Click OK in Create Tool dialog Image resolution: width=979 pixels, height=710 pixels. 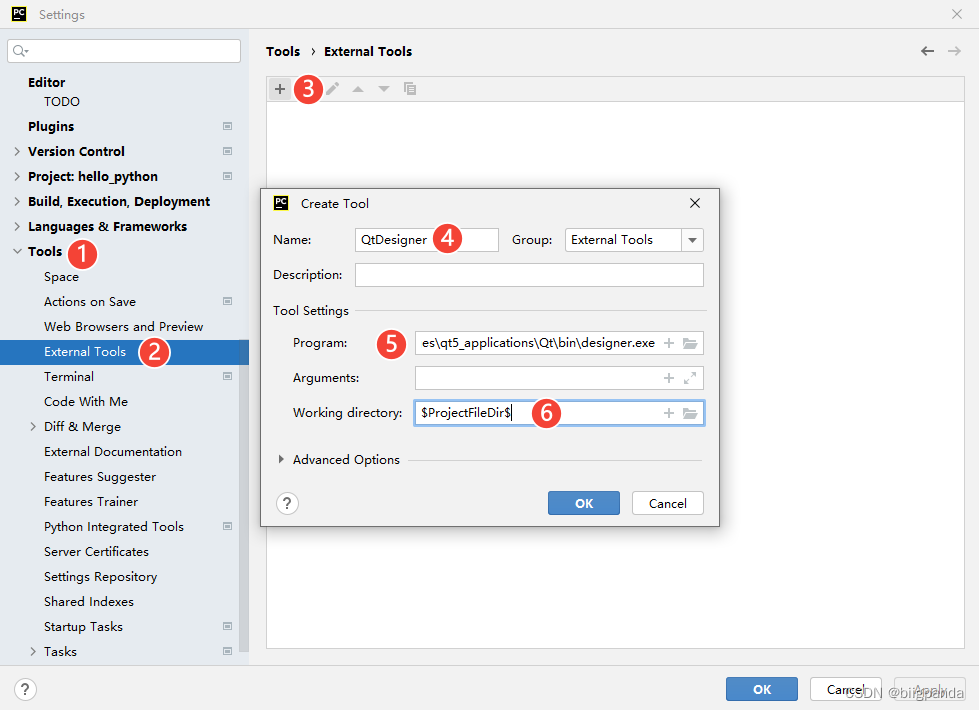tap(584, 503)
